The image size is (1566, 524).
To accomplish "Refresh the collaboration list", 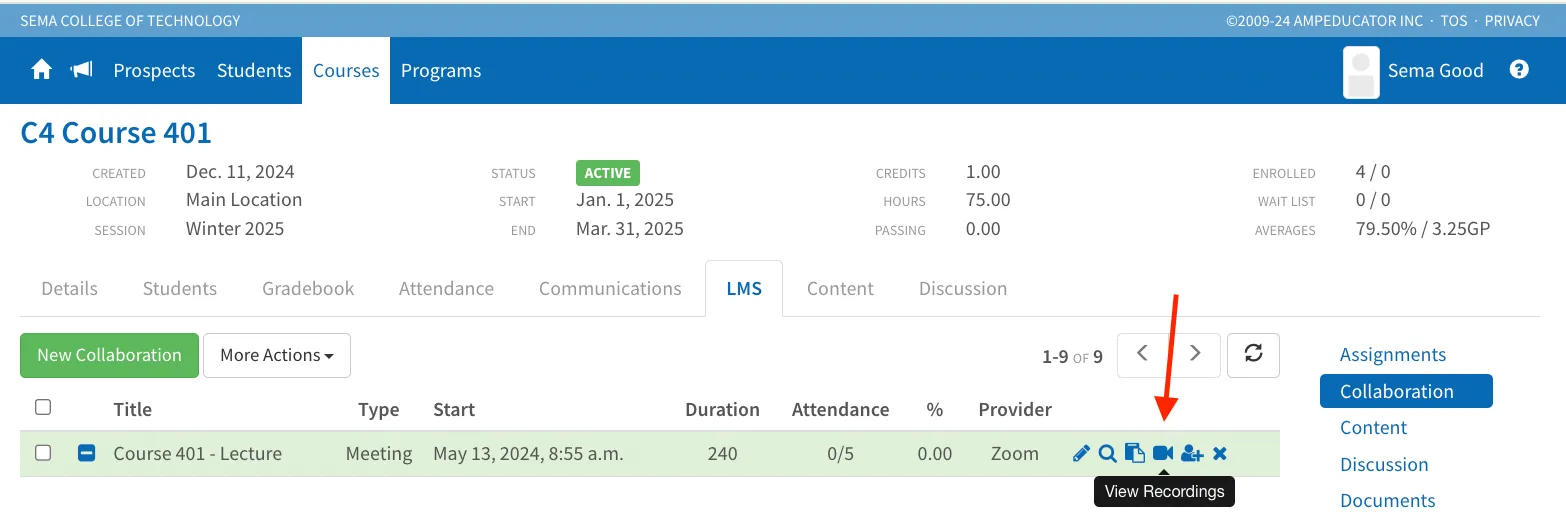I will pos(1253,355).
